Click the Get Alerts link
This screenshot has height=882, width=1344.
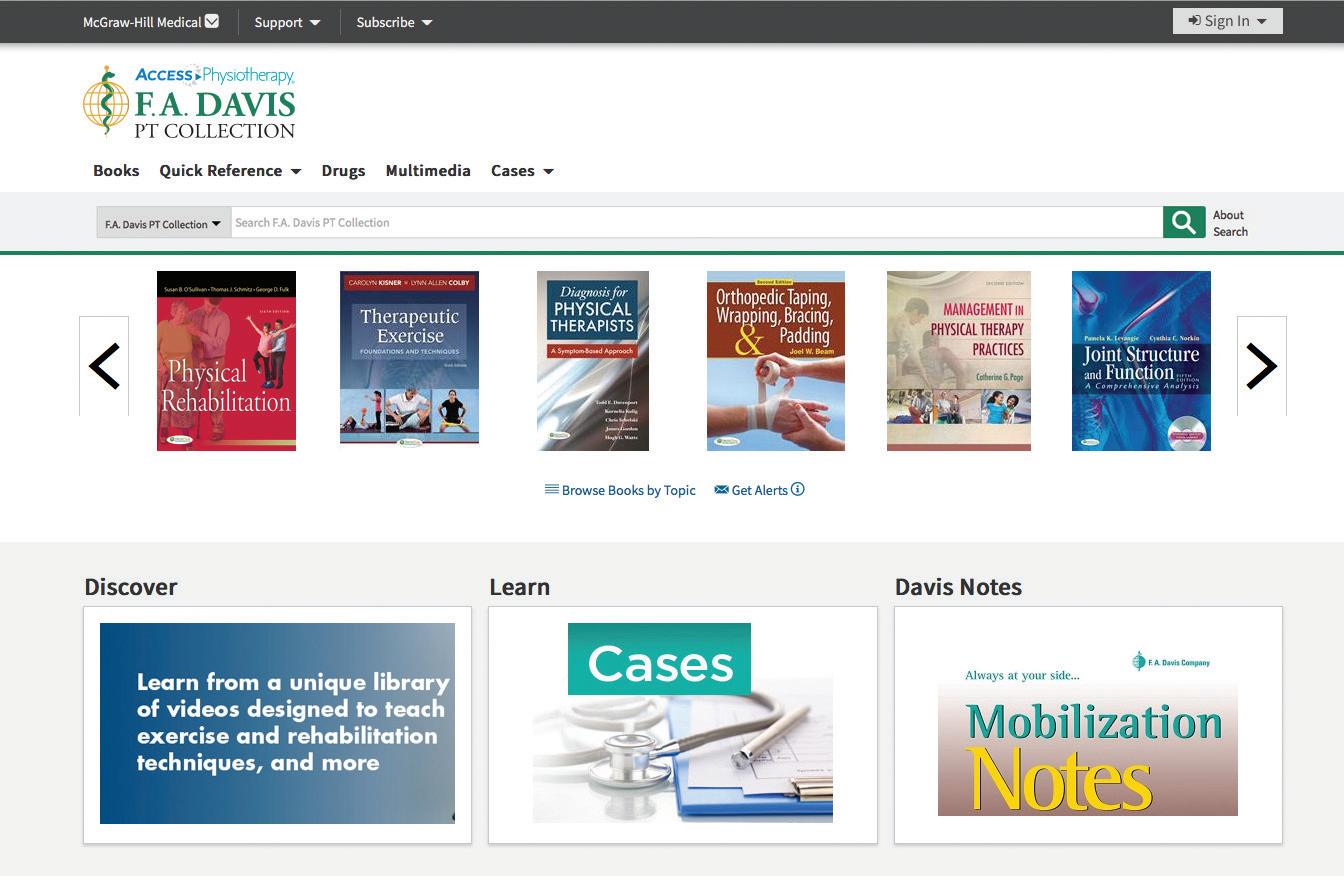pos(751,490)
